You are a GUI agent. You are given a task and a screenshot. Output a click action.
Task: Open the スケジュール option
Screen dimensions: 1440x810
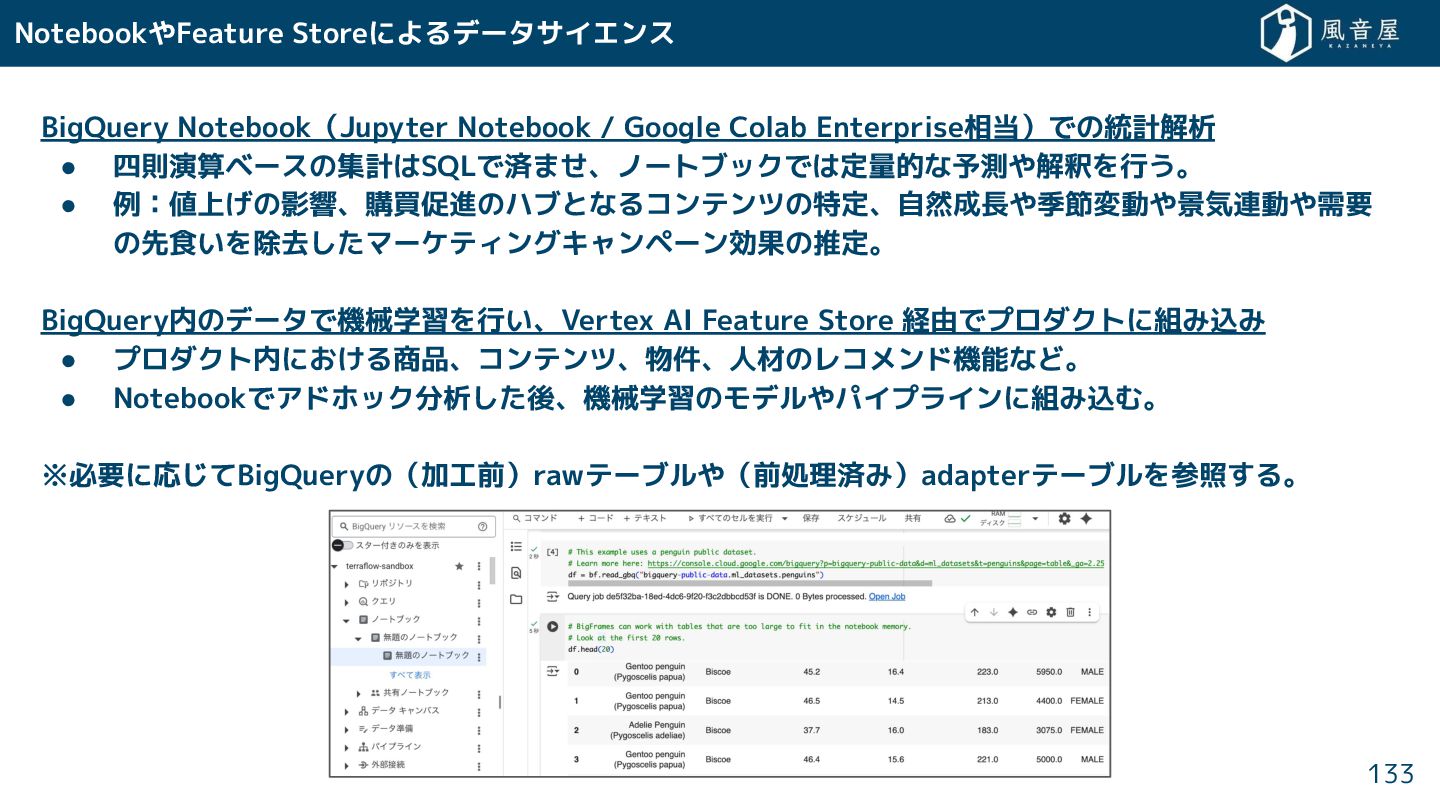coord(862,519)
